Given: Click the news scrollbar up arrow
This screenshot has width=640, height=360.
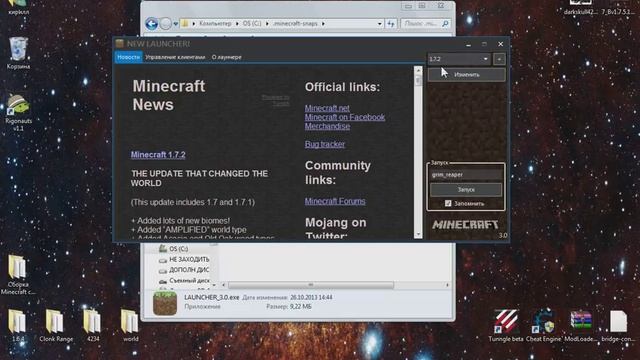Looking at the screenshot, I should [418, 70].
